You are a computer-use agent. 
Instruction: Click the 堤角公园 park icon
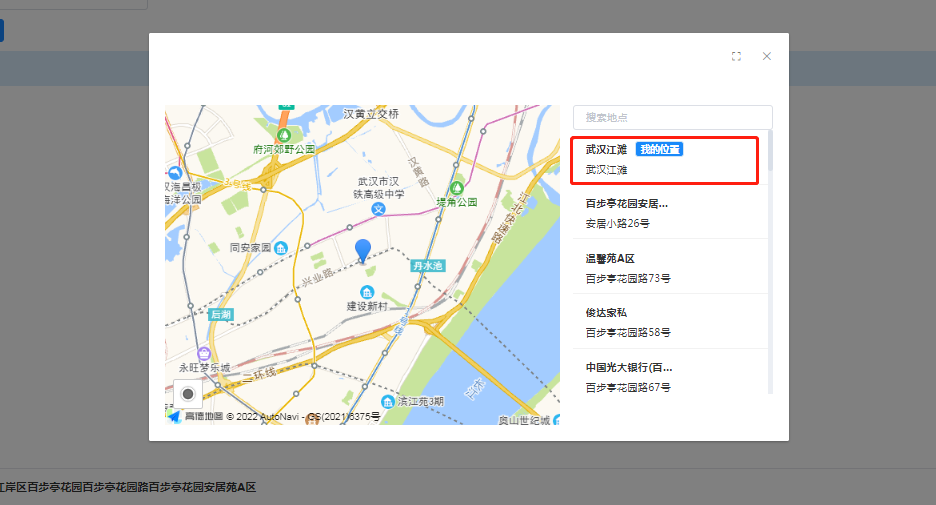tap(457, 187)
